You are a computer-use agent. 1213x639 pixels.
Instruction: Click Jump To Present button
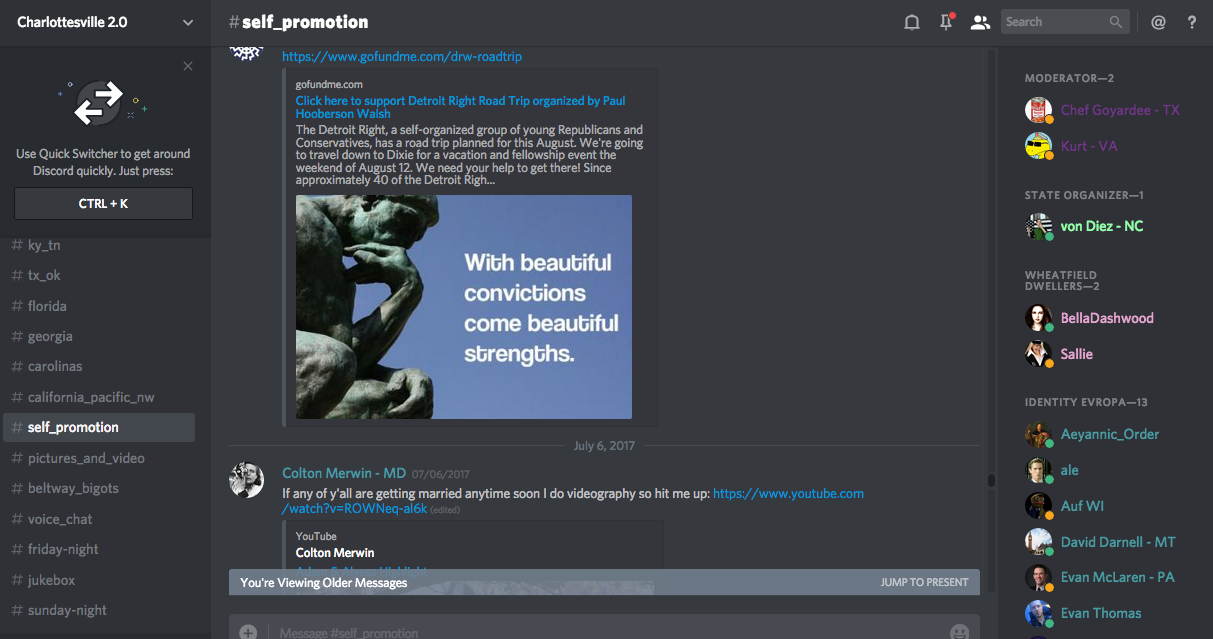[924, 582]
